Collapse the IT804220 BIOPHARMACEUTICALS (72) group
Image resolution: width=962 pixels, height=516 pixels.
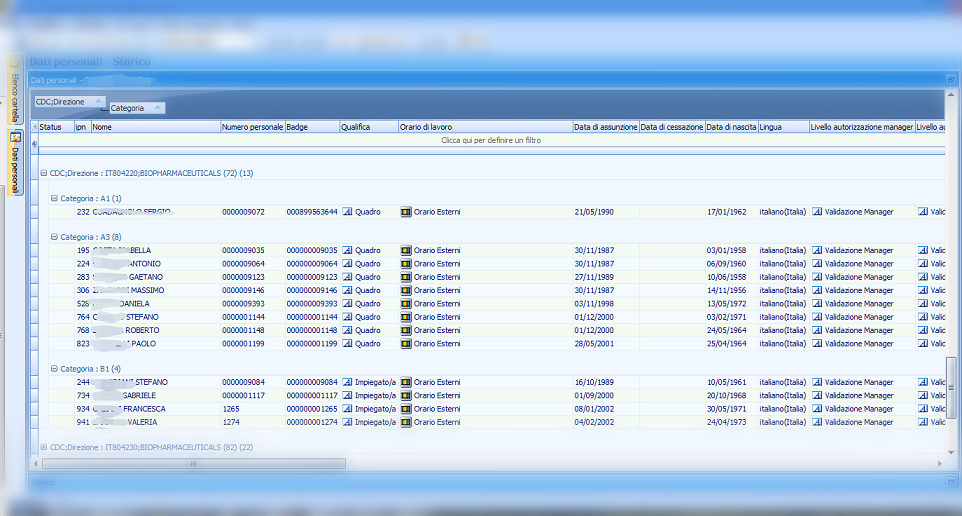[43, 173]
